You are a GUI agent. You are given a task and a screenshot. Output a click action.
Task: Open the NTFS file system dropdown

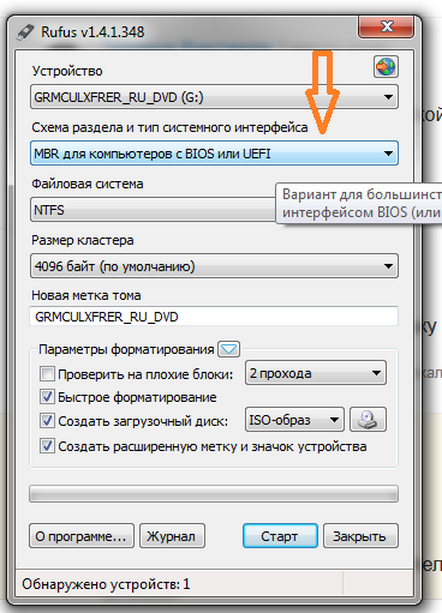click(x=153, y=210)
